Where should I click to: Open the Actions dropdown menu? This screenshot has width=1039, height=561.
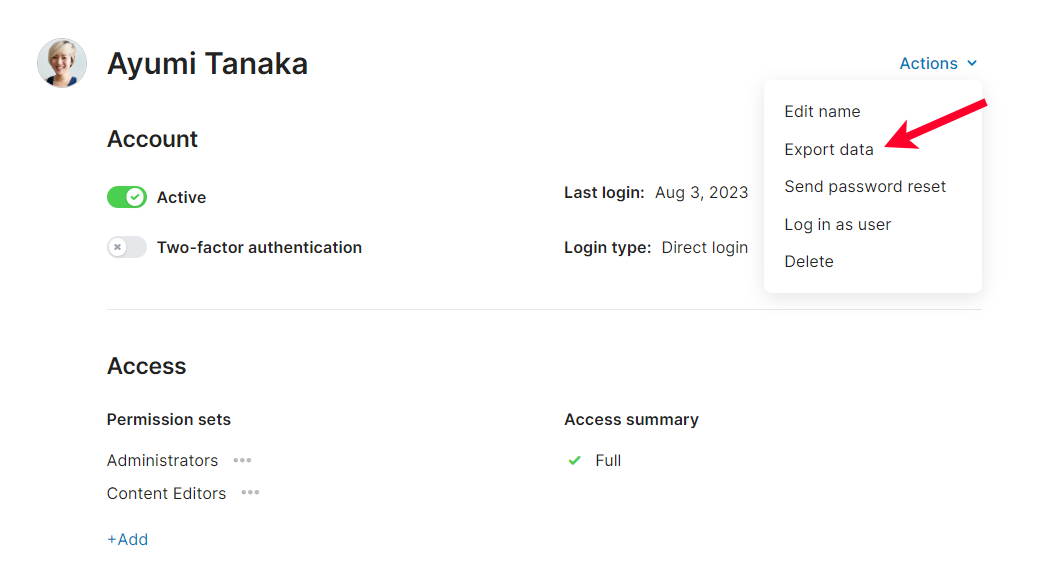tap(937, 63)
